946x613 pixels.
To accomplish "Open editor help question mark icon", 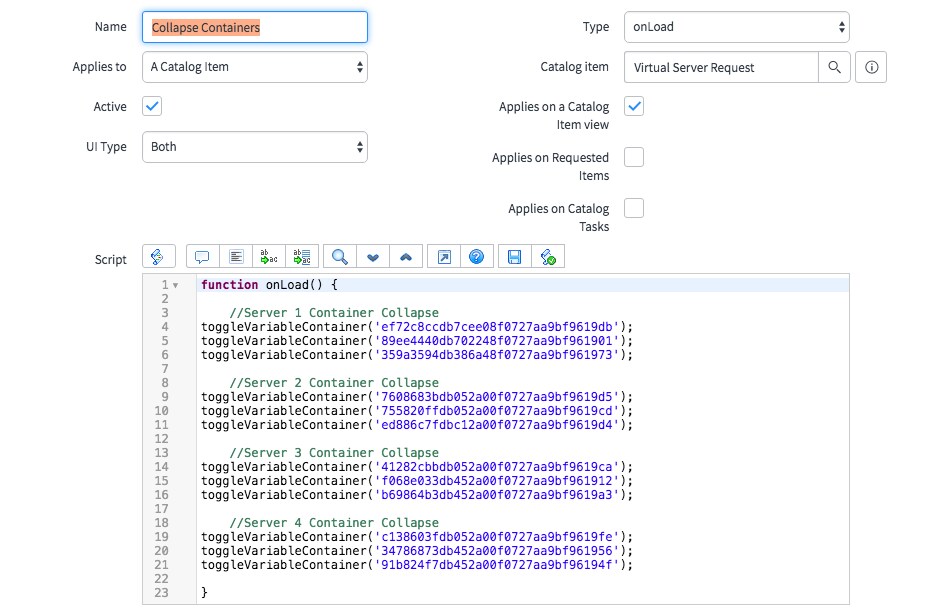I will click(477, 256).
